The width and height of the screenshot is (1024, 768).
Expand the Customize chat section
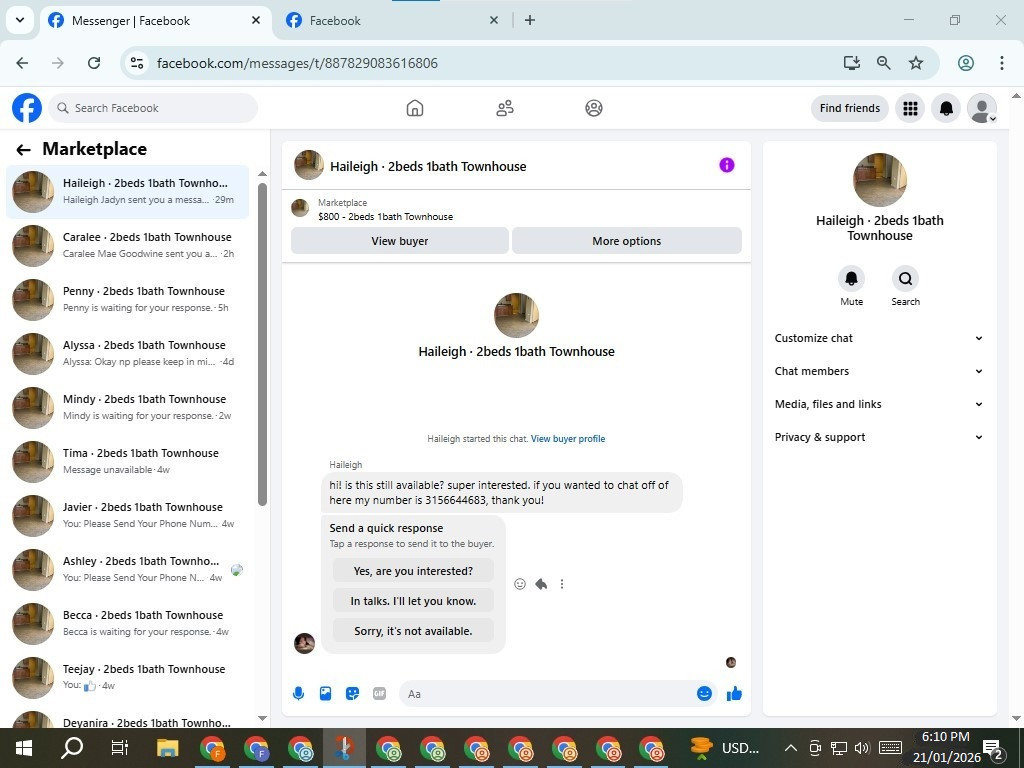pos(879,338)
